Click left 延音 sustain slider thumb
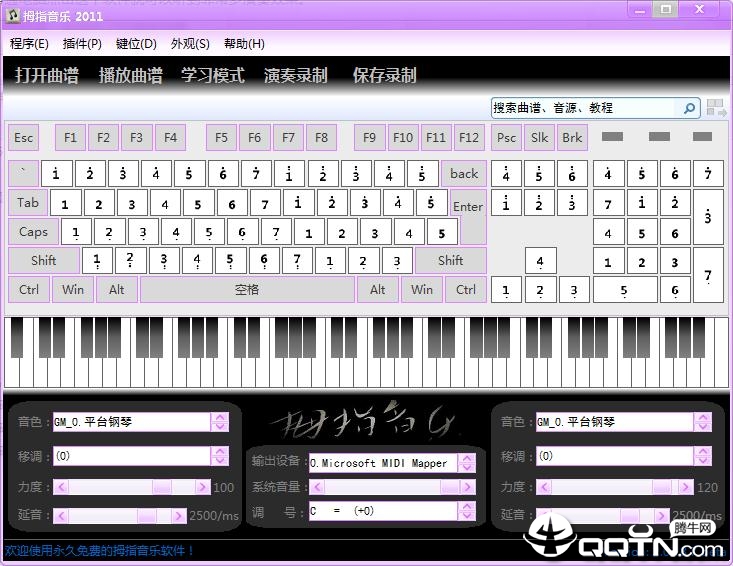 [146, 516]
